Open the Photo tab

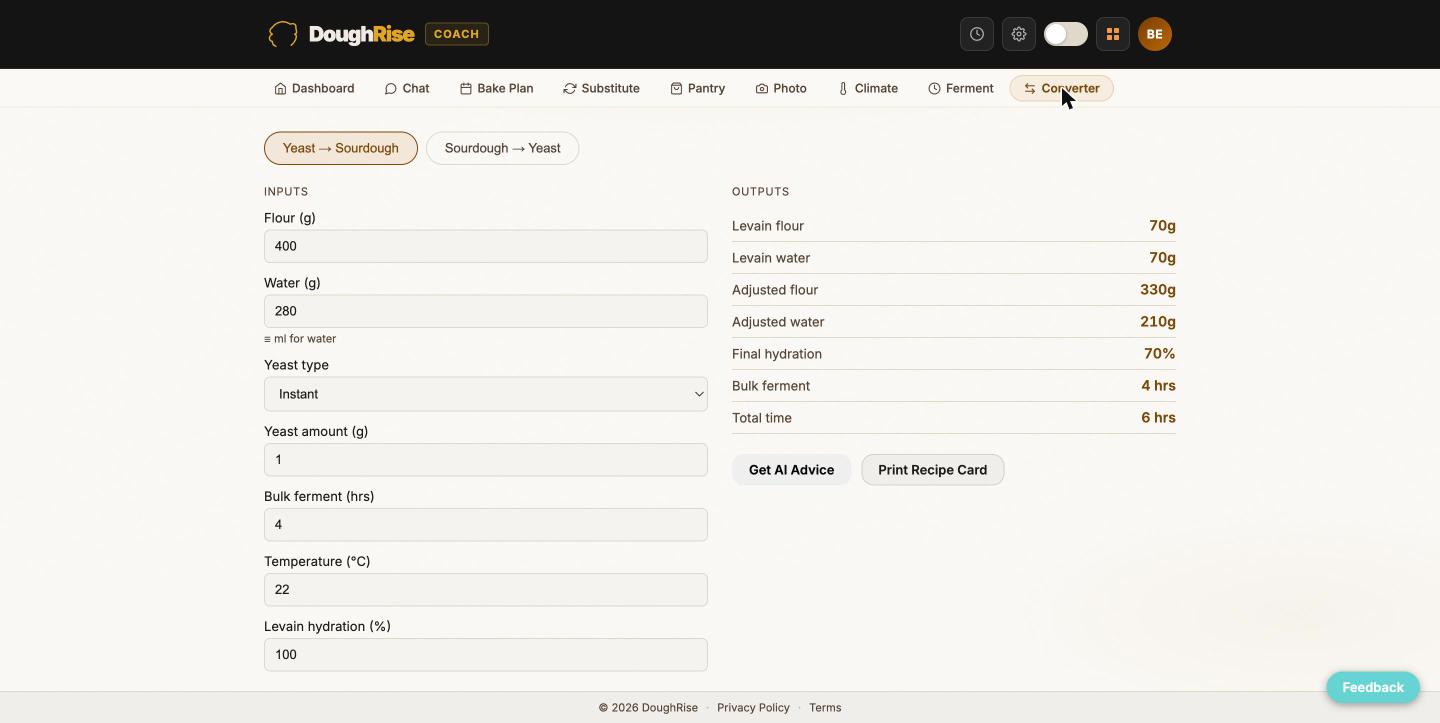pyautogui.click(x=781, y=88)
